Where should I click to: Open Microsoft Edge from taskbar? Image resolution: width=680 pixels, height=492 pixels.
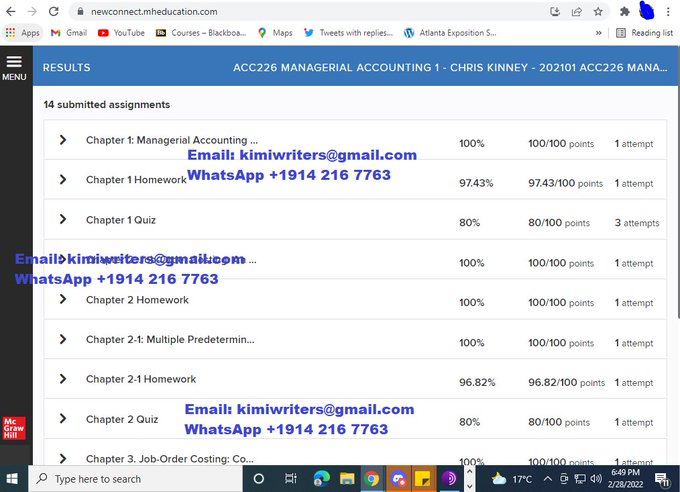321,479
